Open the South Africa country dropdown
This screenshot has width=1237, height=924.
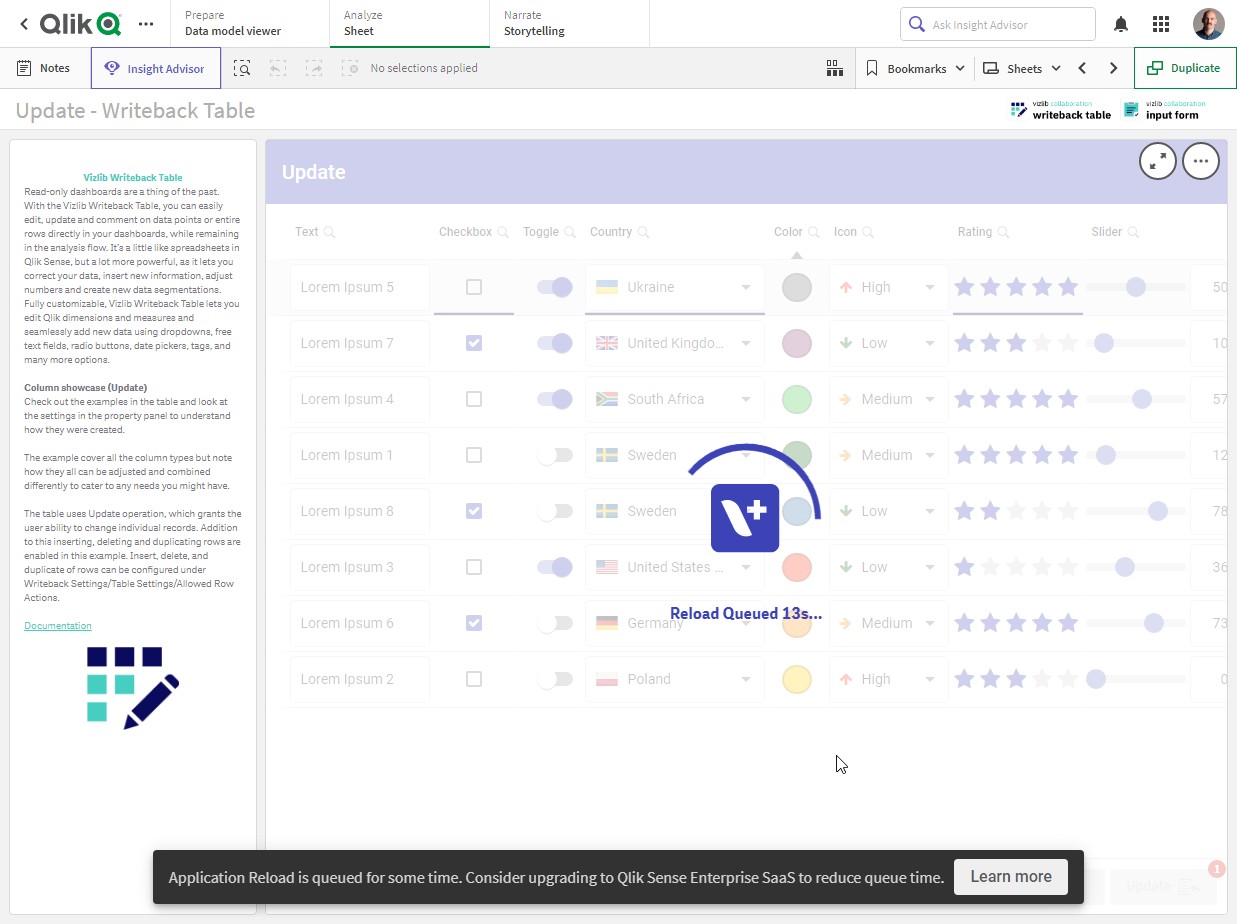pos(675,399)
